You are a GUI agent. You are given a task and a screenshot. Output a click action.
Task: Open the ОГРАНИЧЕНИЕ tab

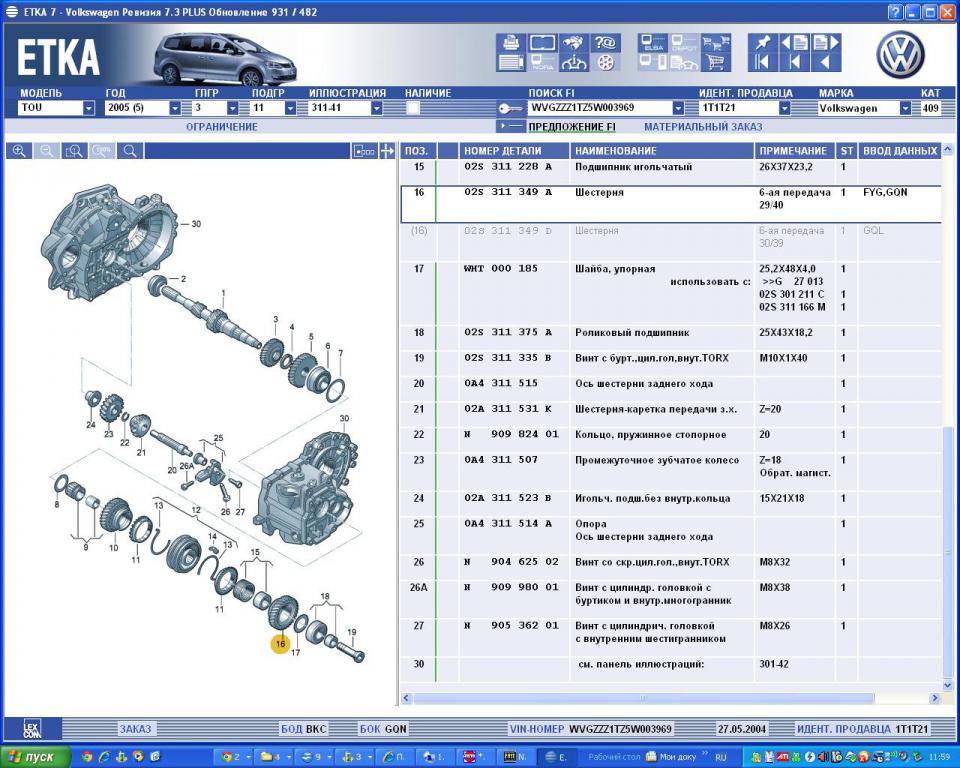point(222,127)
